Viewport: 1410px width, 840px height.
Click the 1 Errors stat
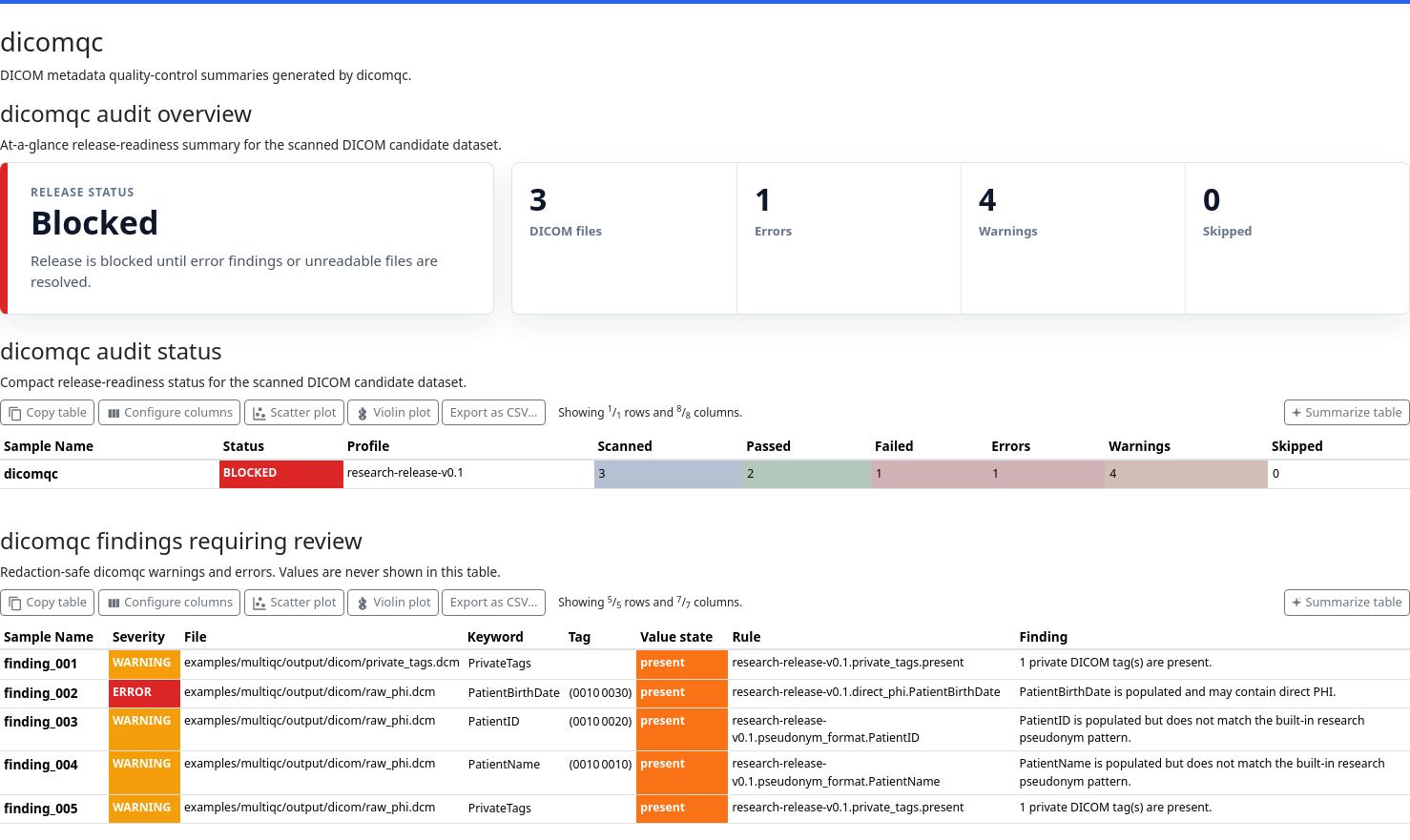click(849, 238)
